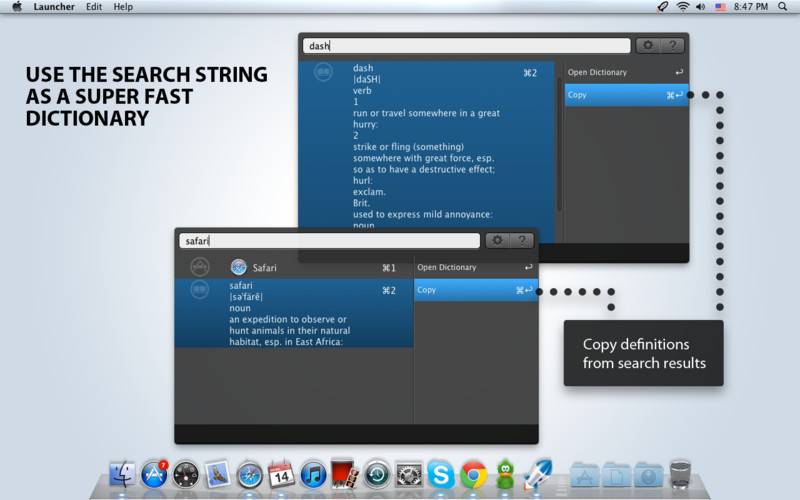Viewport: 800px width, 500px height.
Task: Open the Edit menu
Action: 94,7
